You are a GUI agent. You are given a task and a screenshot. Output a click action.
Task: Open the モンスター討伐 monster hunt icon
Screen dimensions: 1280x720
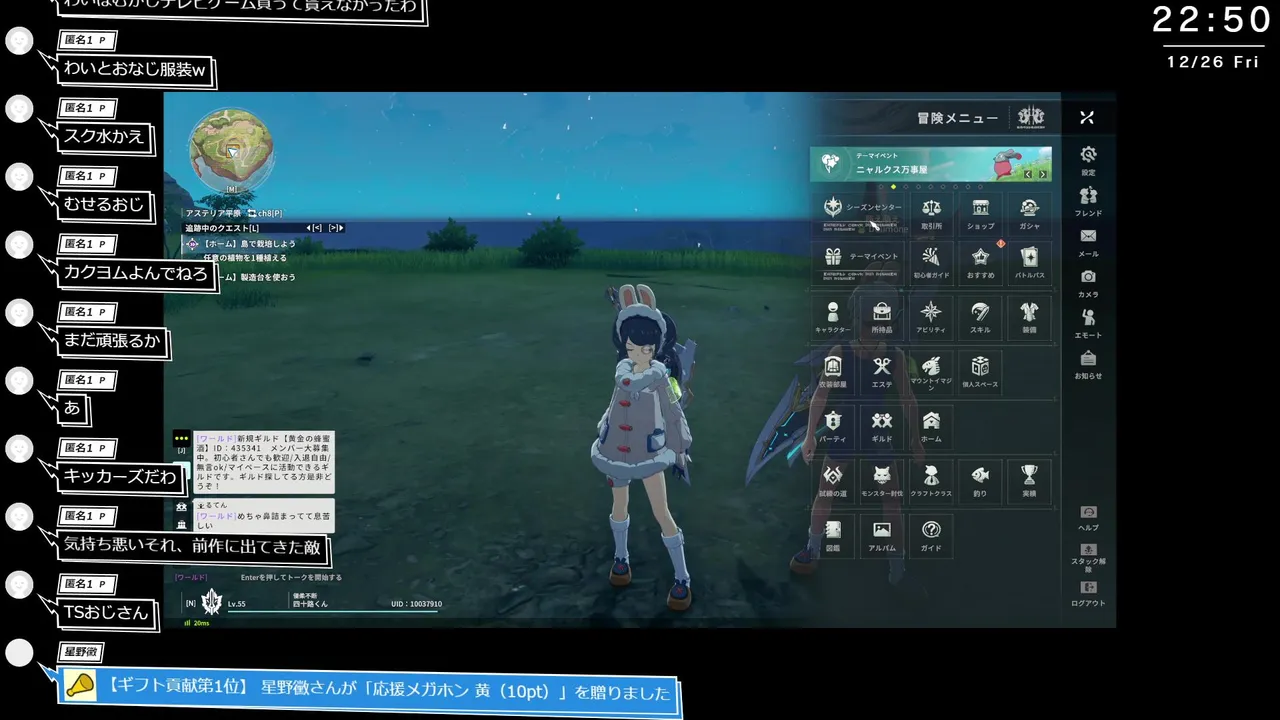coord(882,481)
